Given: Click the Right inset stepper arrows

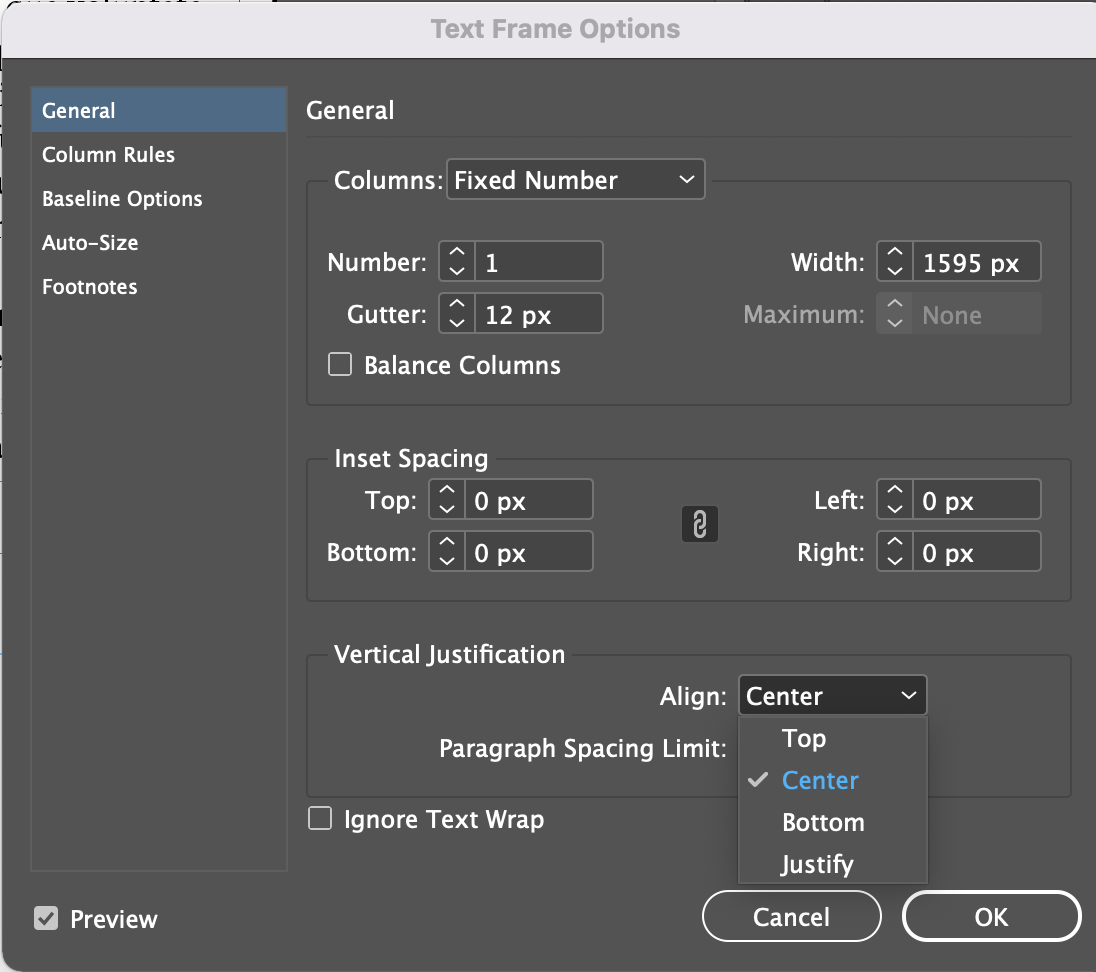Looking at the screenshot, I should pyautogui.click(x=895, y=552).
